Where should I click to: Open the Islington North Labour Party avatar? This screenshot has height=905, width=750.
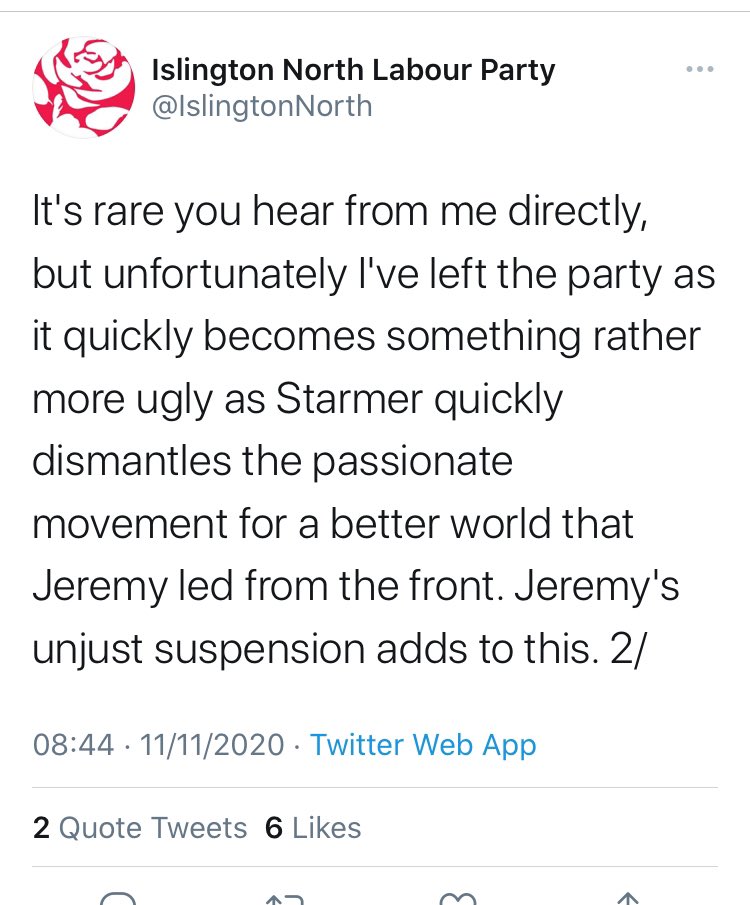click(x=83, y=87)
